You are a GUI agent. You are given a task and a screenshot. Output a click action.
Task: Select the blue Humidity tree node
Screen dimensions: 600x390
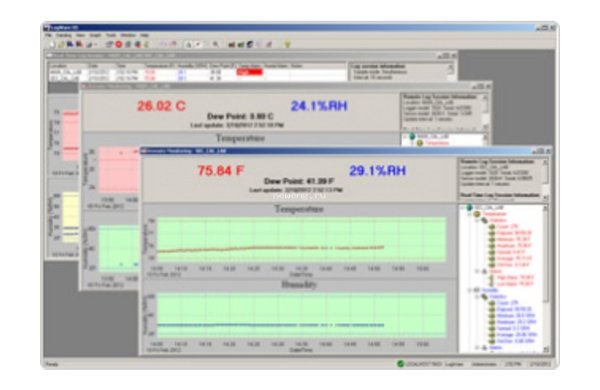pos(490,290)
